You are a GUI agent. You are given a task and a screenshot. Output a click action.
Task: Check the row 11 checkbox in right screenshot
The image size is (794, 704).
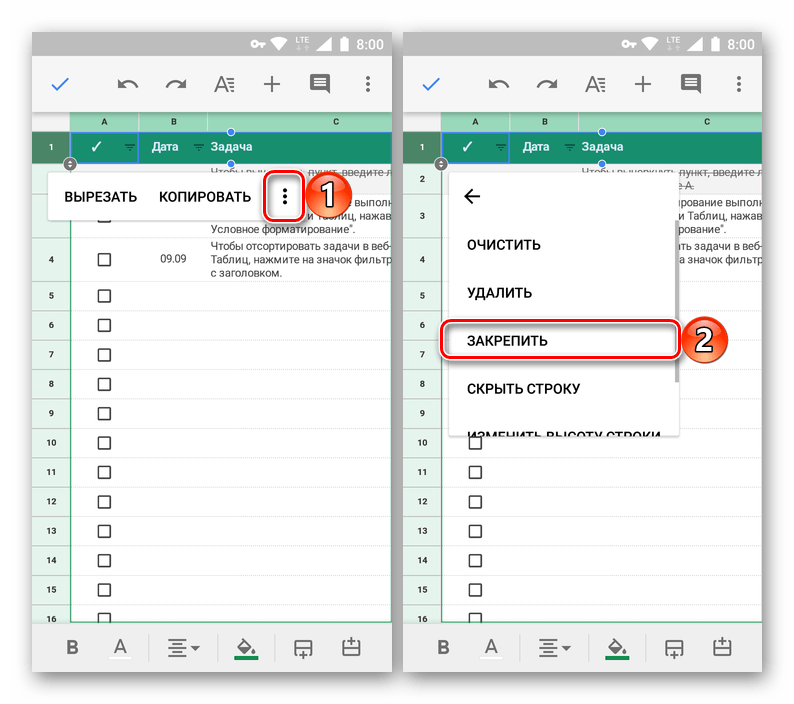pos(475,472)
